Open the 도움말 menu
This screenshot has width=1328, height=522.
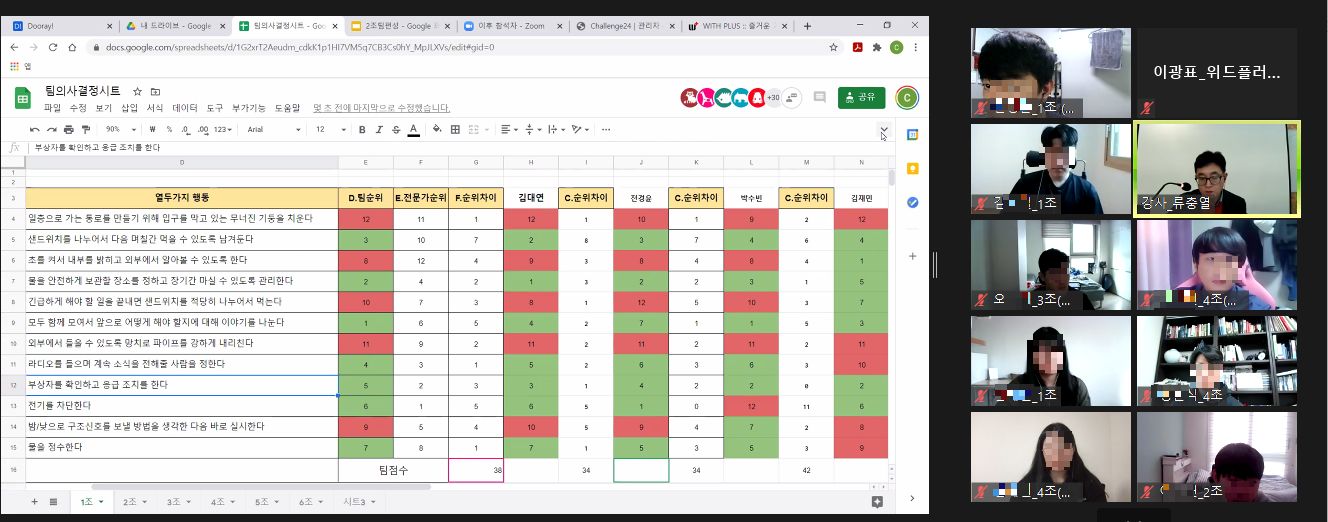click(288, 108)
